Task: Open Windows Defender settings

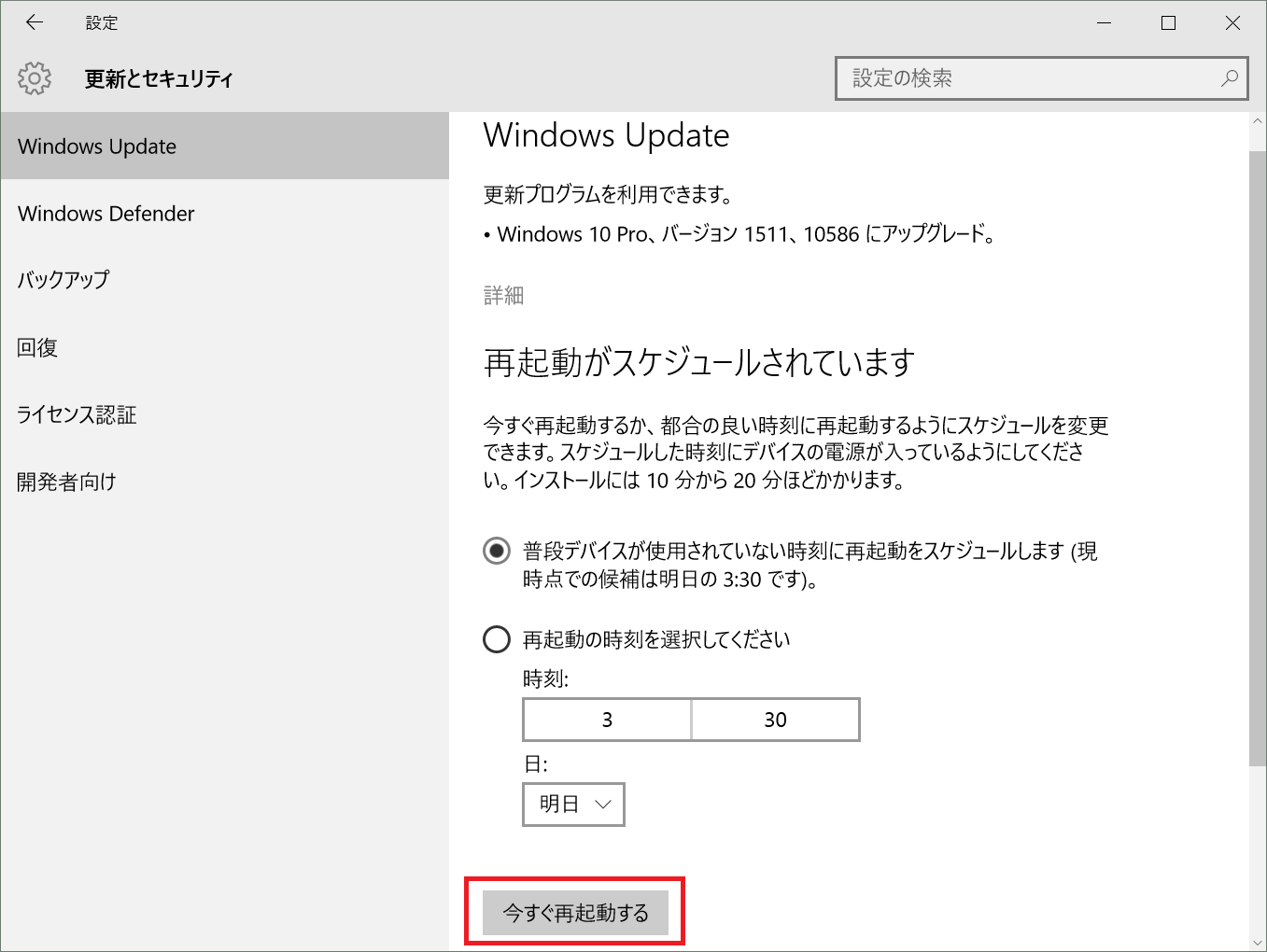Action: 224,214
